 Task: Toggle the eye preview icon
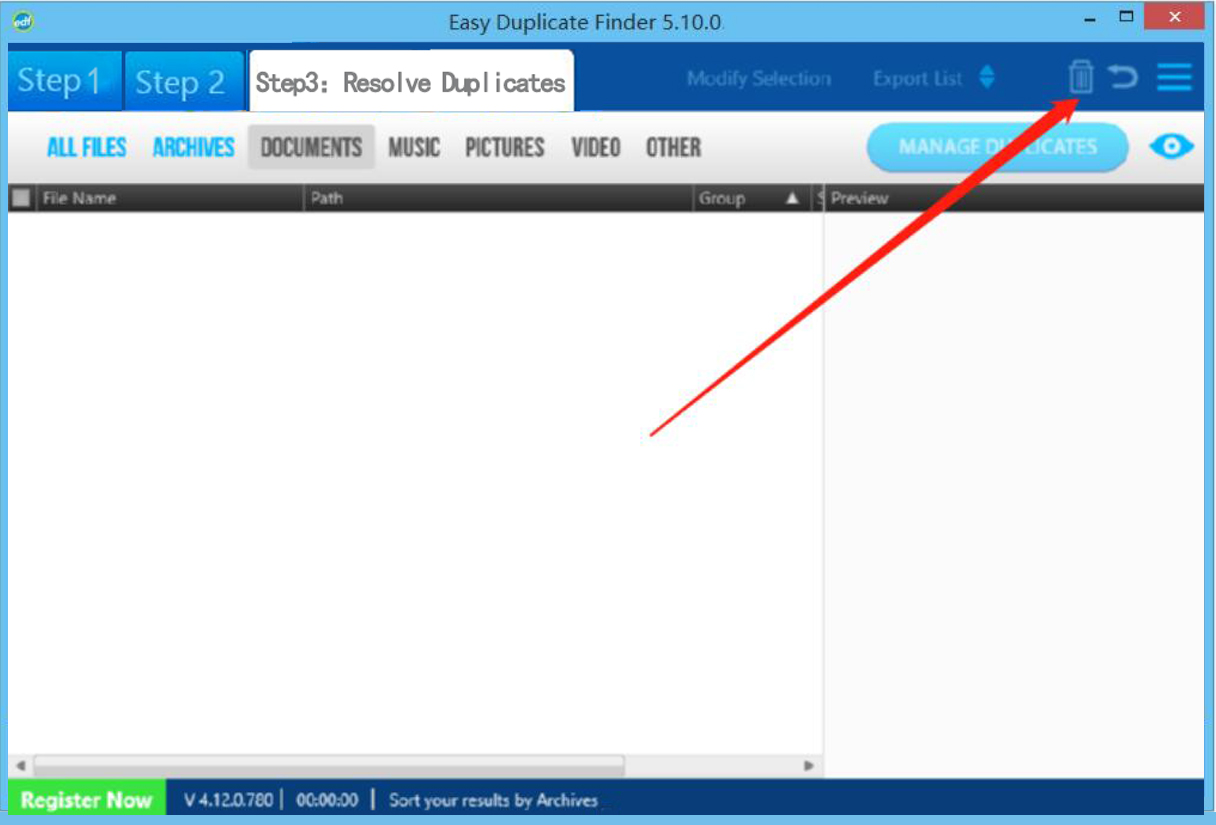click(1171, 147)
